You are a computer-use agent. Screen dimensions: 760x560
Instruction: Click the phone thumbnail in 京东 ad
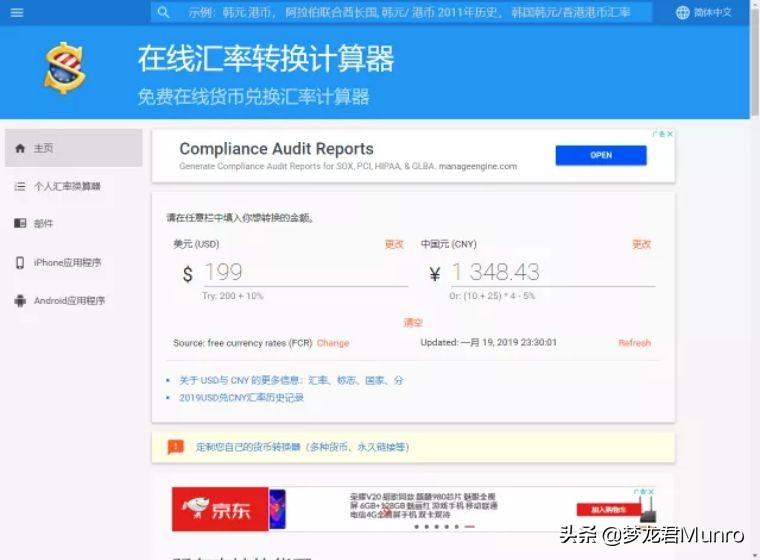(x=277, y=509)
